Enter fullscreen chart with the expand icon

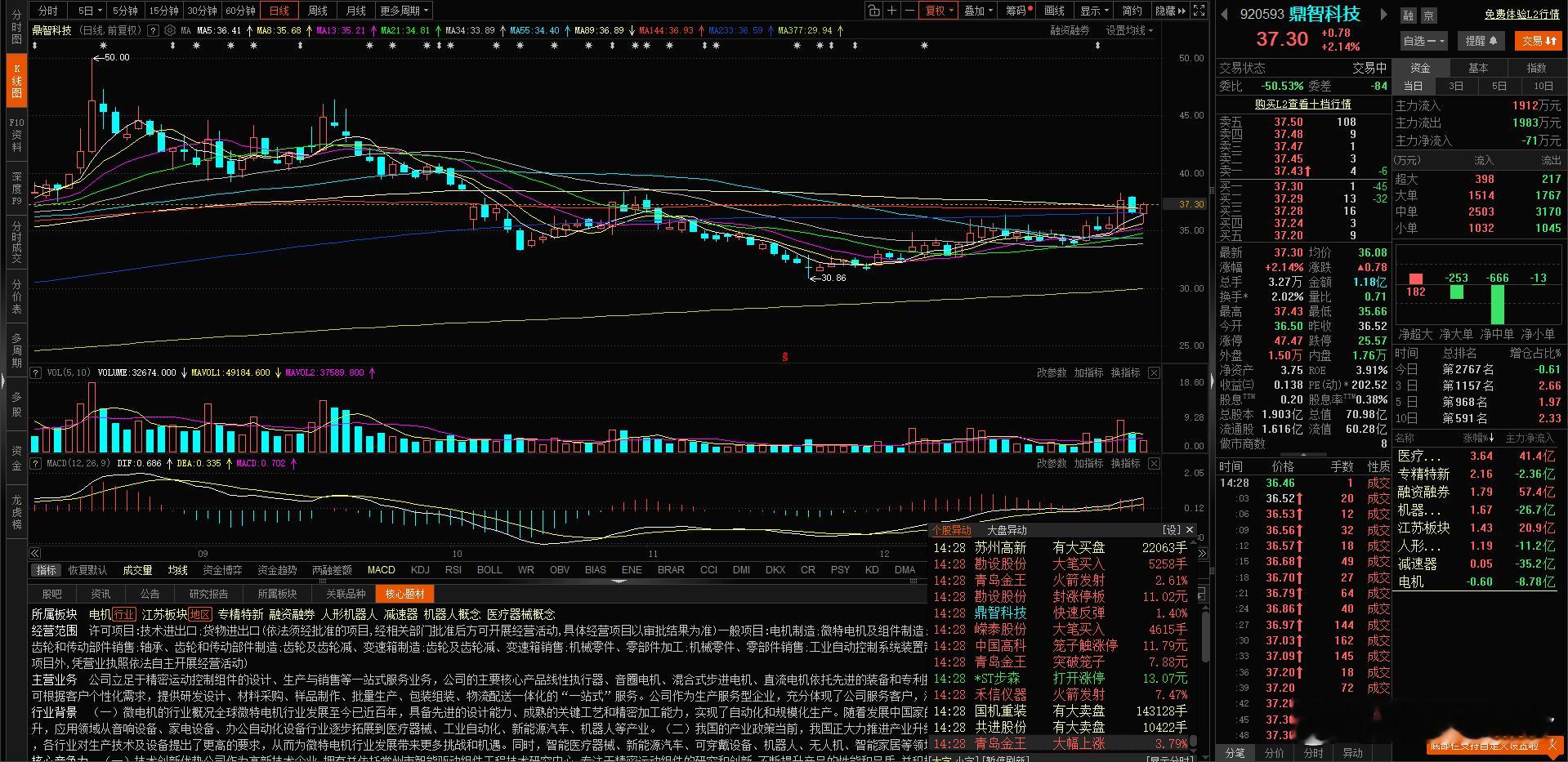(x=1199, y=11)
